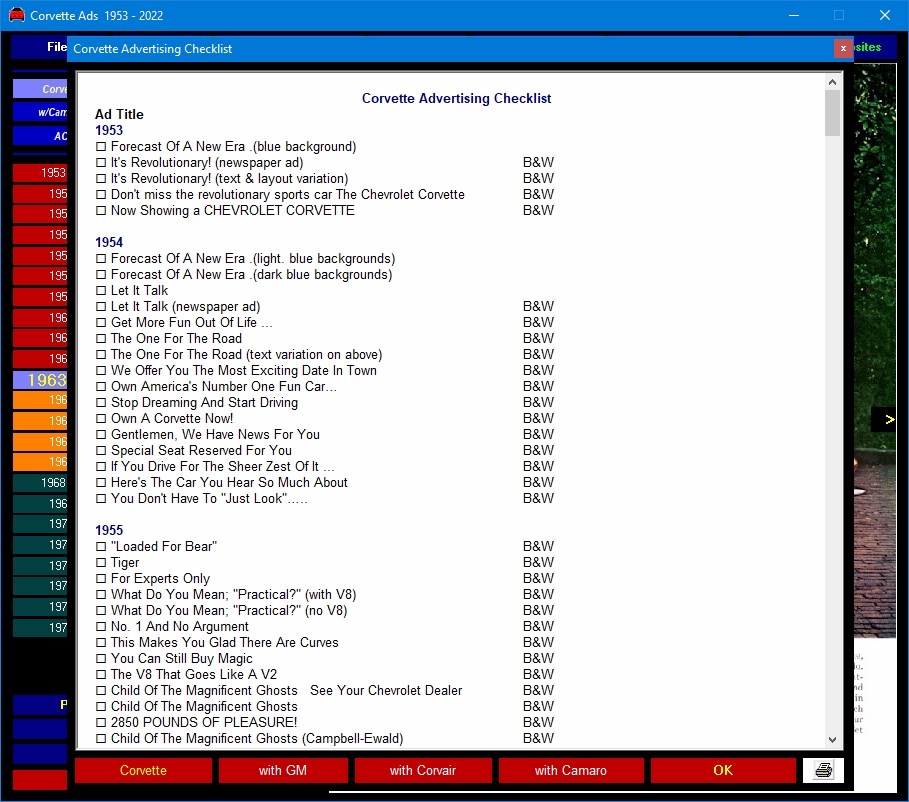Tick '2850 POUNDS OF PLEASURE!' checkbox
The height and width of the screenshot is (802, 909).
101,723
